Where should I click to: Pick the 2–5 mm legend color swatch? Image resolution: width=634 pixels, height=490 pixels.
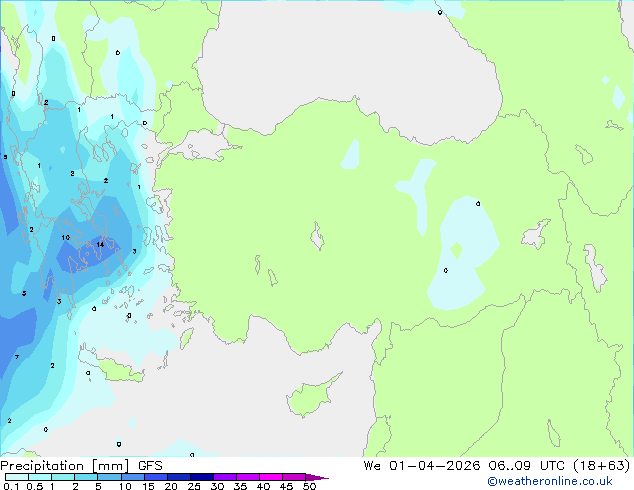point(86,477)
